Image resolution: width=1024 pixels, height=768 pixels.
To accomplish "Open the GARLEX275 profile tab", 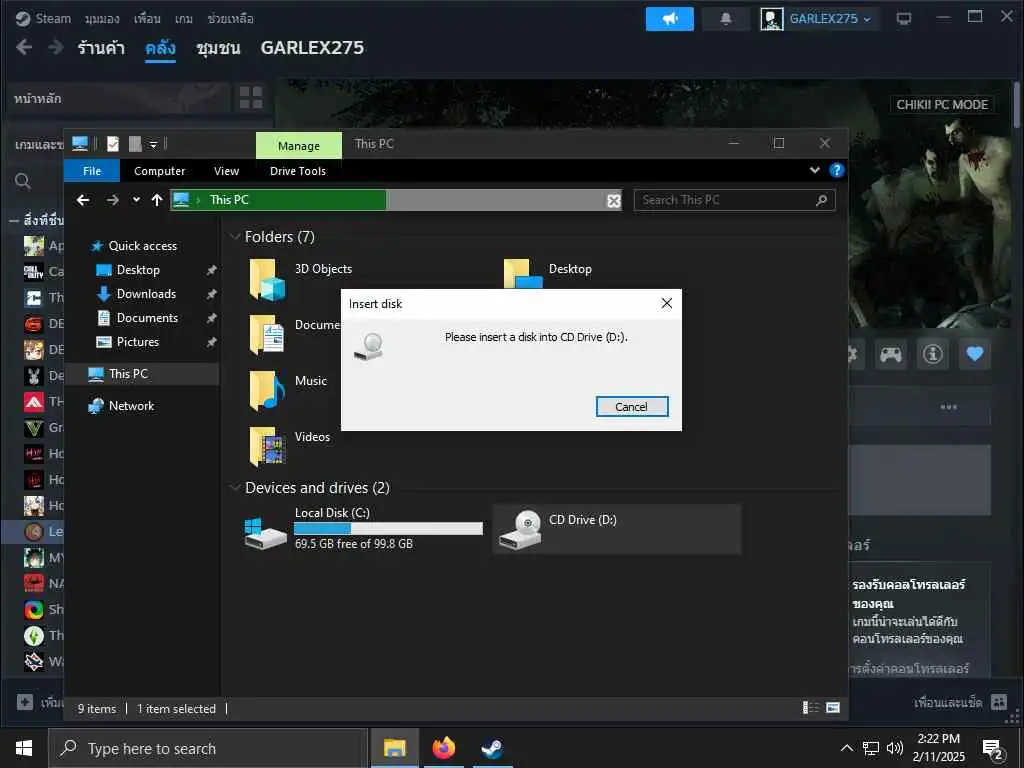I will click(312, 48).
